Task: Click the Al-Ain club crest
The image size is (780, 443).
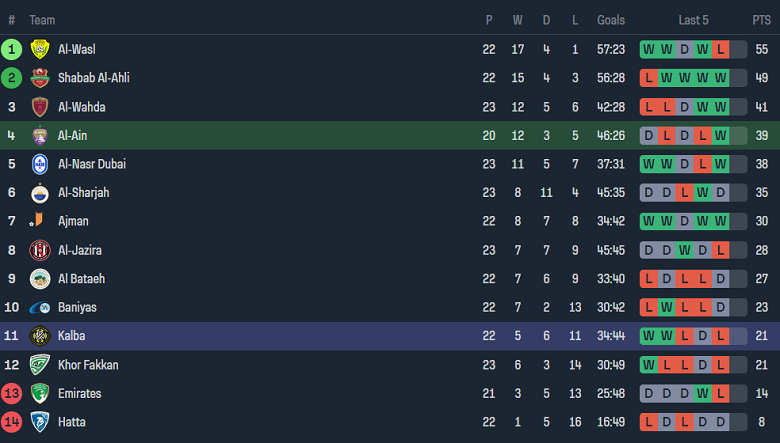Action: click(39, 136)
